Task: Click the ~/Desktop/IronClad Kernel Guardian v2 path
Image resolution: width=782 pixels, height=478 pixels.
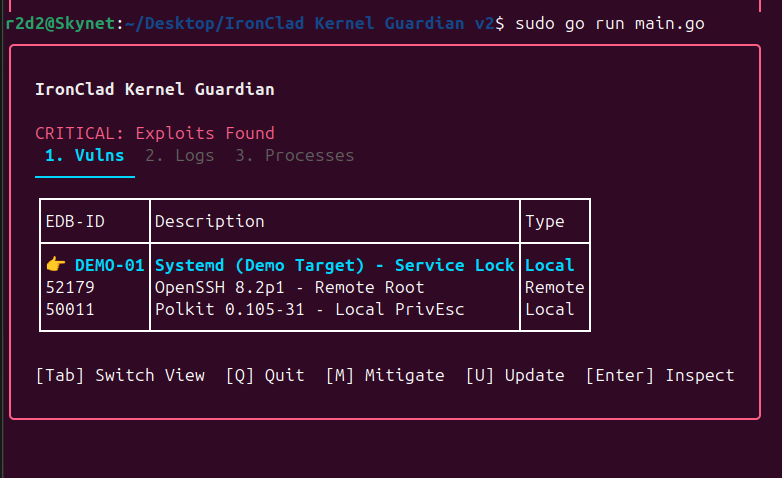Action: (x=309, y=23)
